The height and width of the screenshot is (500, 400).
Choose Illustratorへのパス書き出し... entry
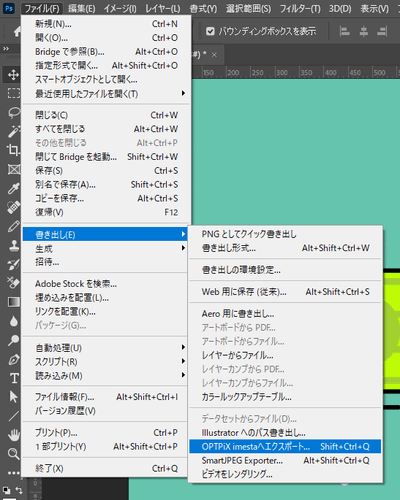[x=285, y=433]
